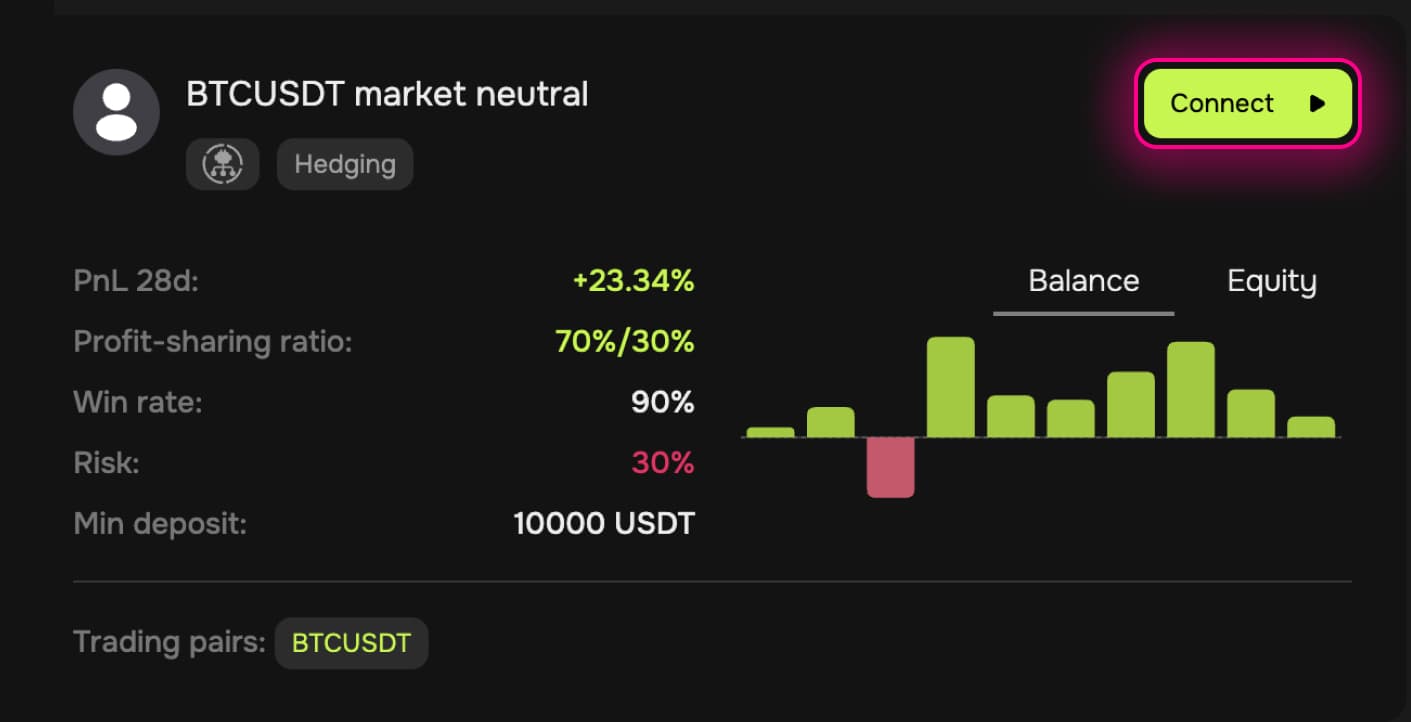This screenshot has height=722, width=1411.
Task: Select the green bar right after the red bar
Action: pyautogui.click(x=950, y=387)
